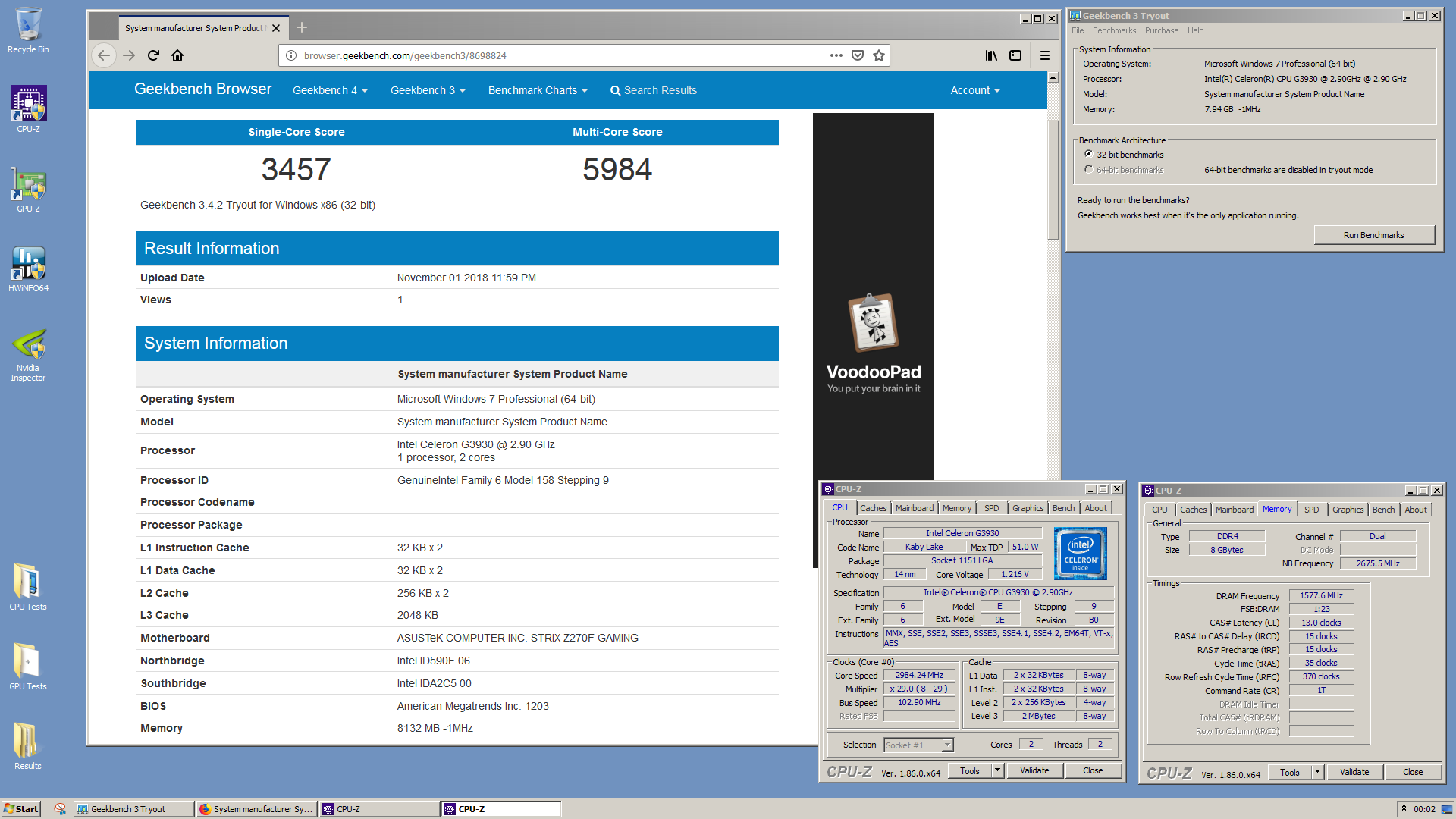Go back in the browser
Image resolution: width=1456 pixels, height=819 pixels.
pos(104,55)
